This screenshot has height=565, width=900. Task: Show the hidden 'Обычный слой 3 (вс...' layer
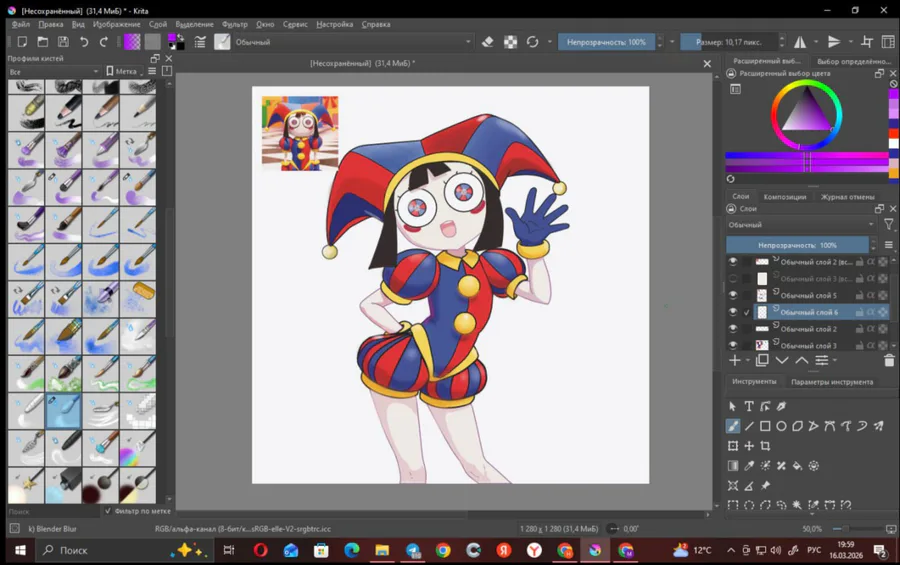[733, 279]
